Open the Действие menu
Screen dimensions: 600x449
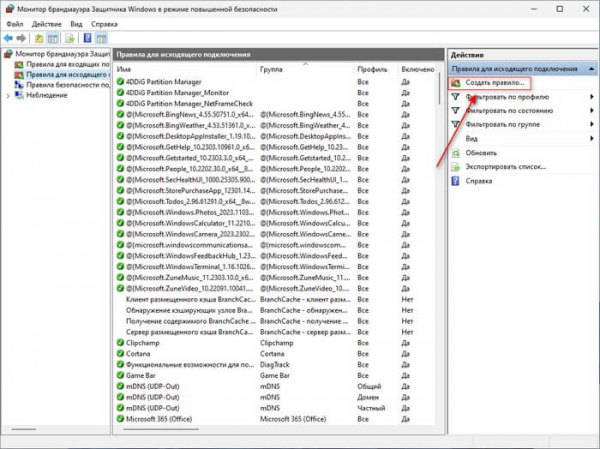(x=47, y=24)
